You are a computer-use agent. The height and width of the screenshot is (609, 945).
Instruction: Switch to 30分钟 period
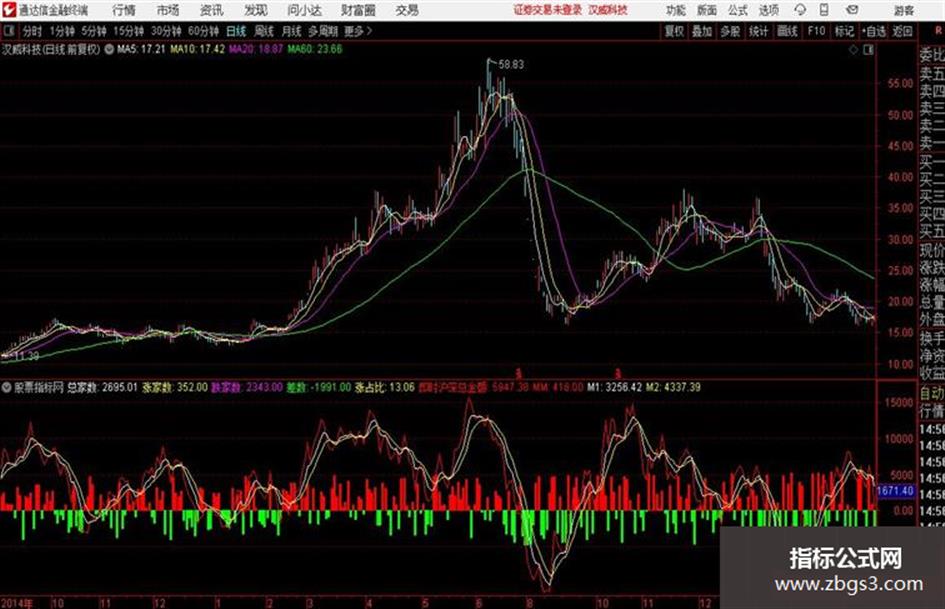click(166, 31)
